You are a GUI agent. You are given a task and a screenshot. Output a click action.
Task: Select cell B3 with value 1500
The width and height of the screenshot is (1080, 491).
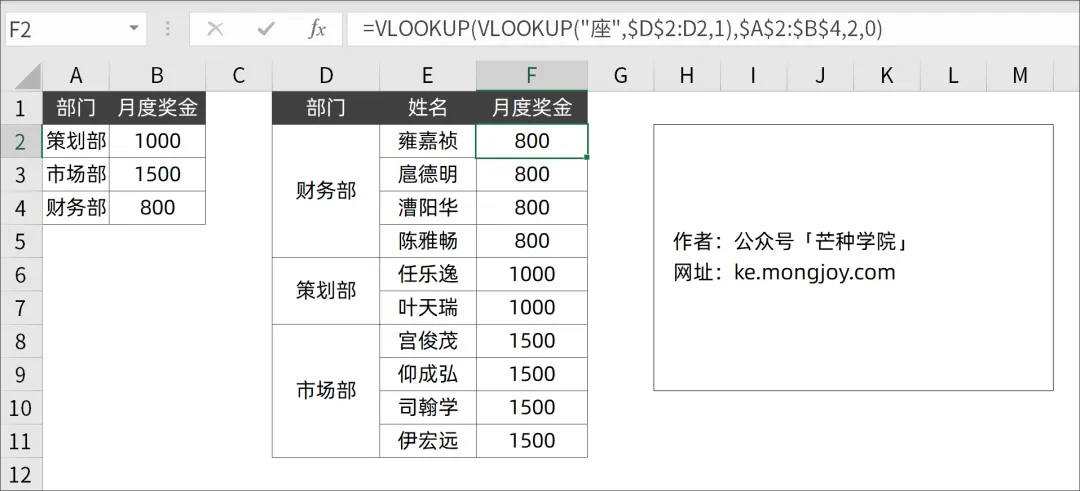click(x=157, y=174)
